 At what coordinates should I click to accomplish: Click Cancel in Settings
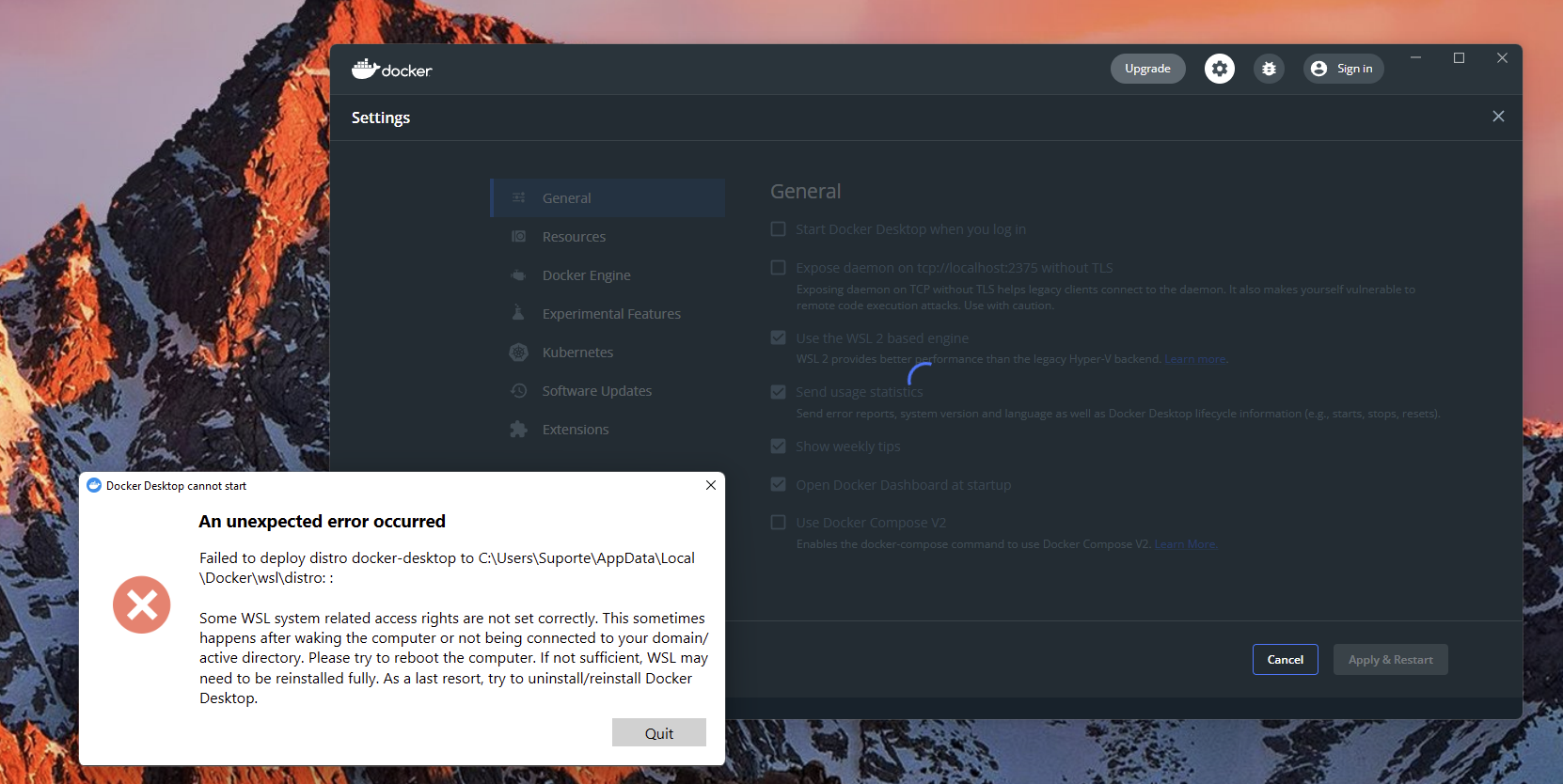click(1285, 659)
